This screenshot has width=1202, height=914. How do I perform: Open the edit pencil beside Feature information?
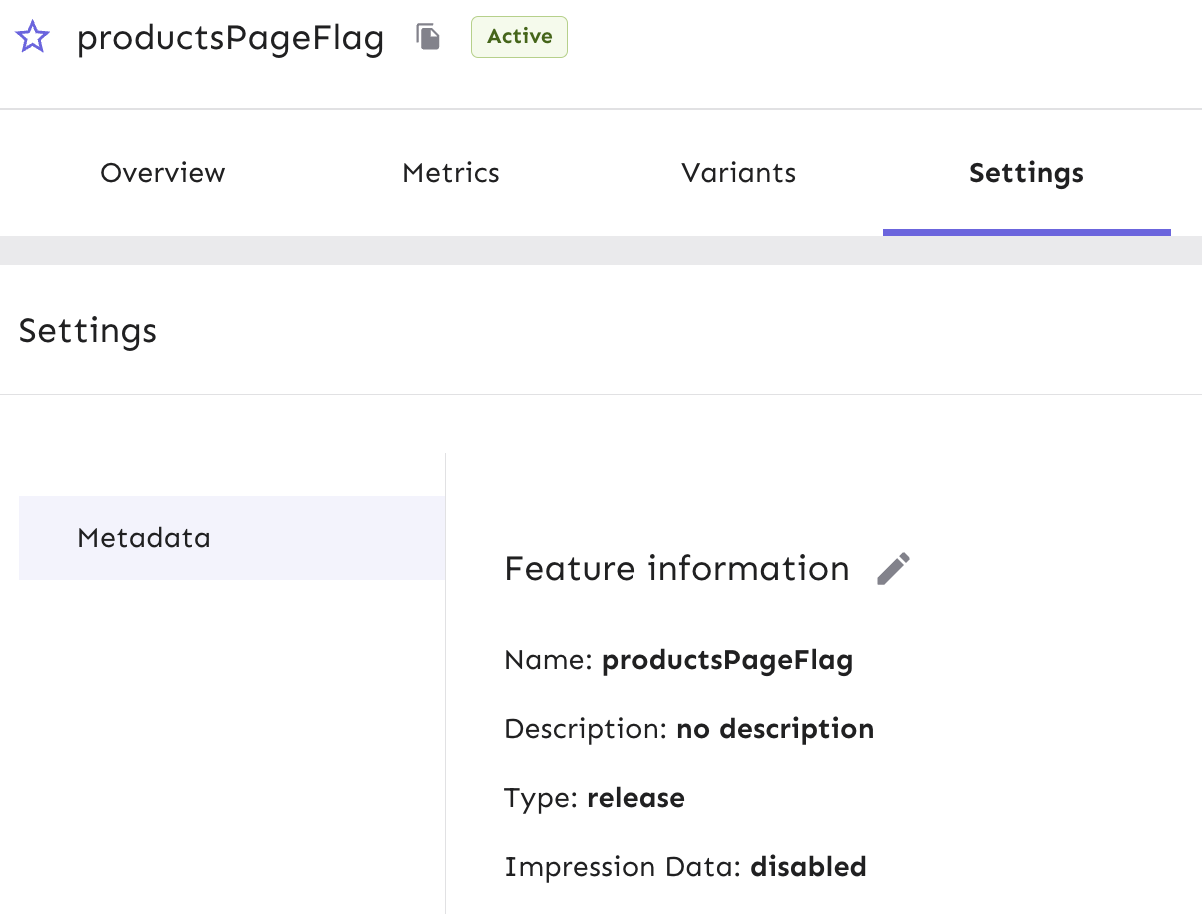[x=893, y=568]
